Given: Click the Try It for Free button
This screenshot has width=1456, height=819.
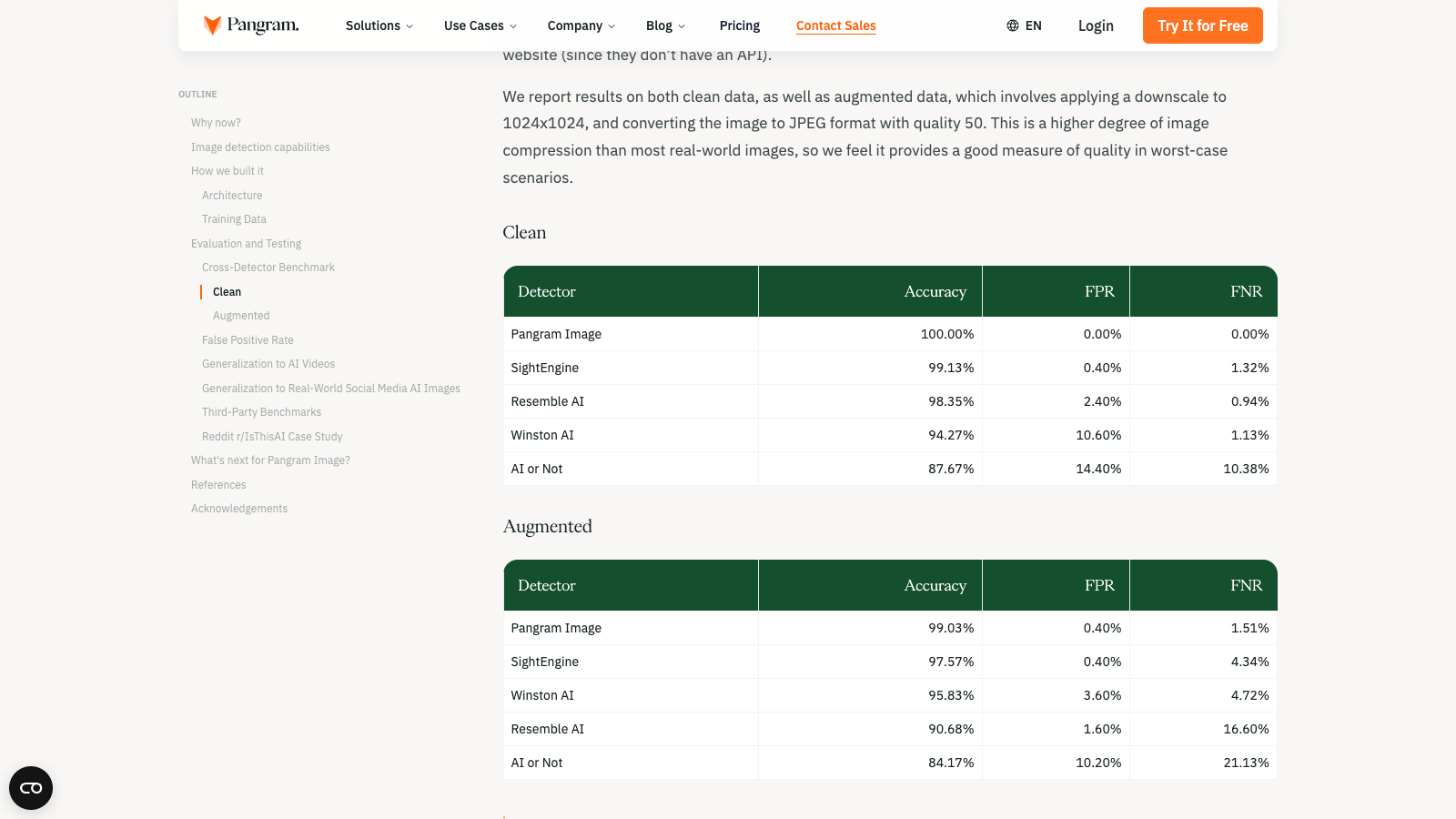Looking at the screenshot, I should coord(1203,25).
